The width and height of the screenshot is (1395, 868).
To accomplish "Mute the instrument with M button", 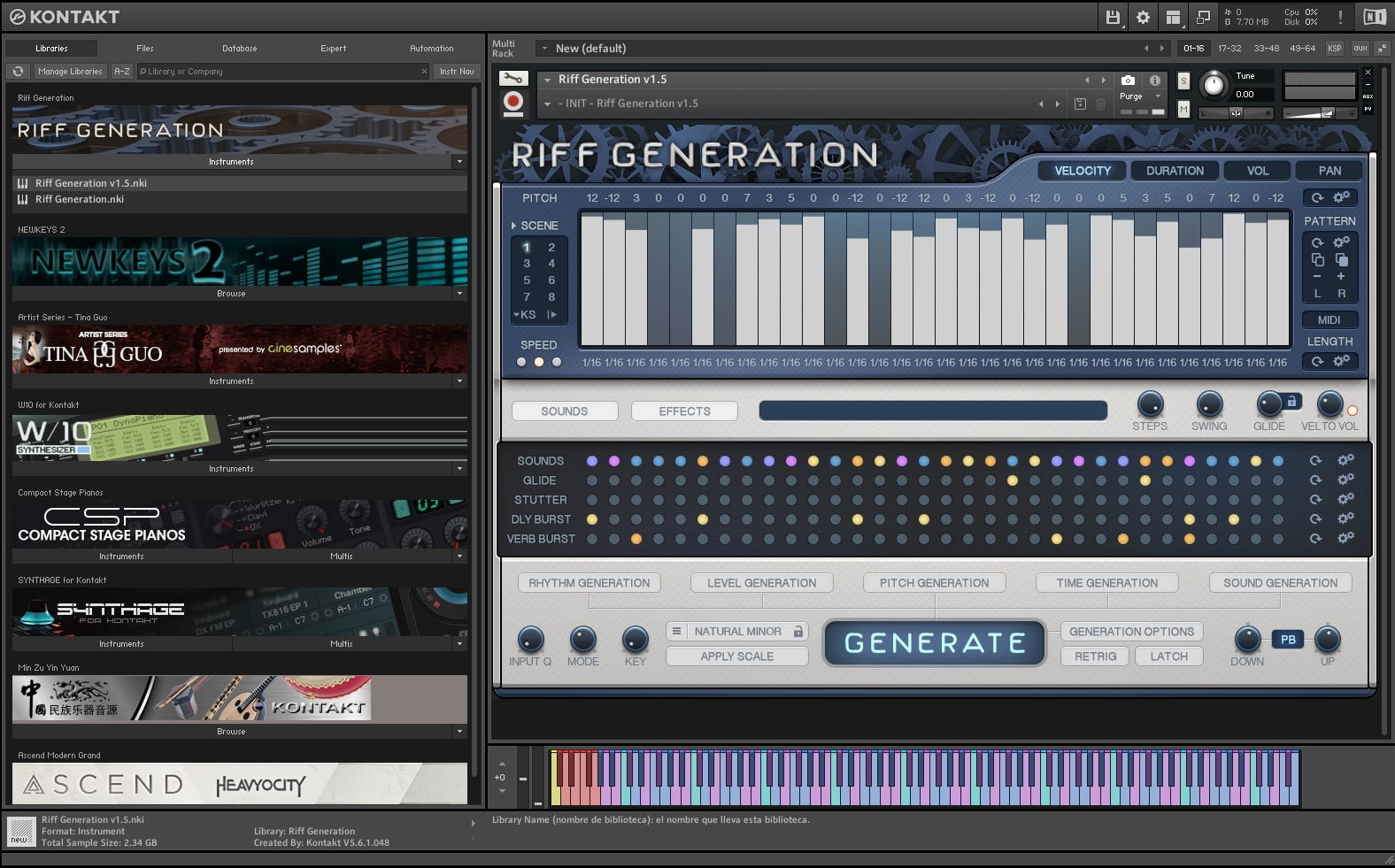I will 1183,109.
